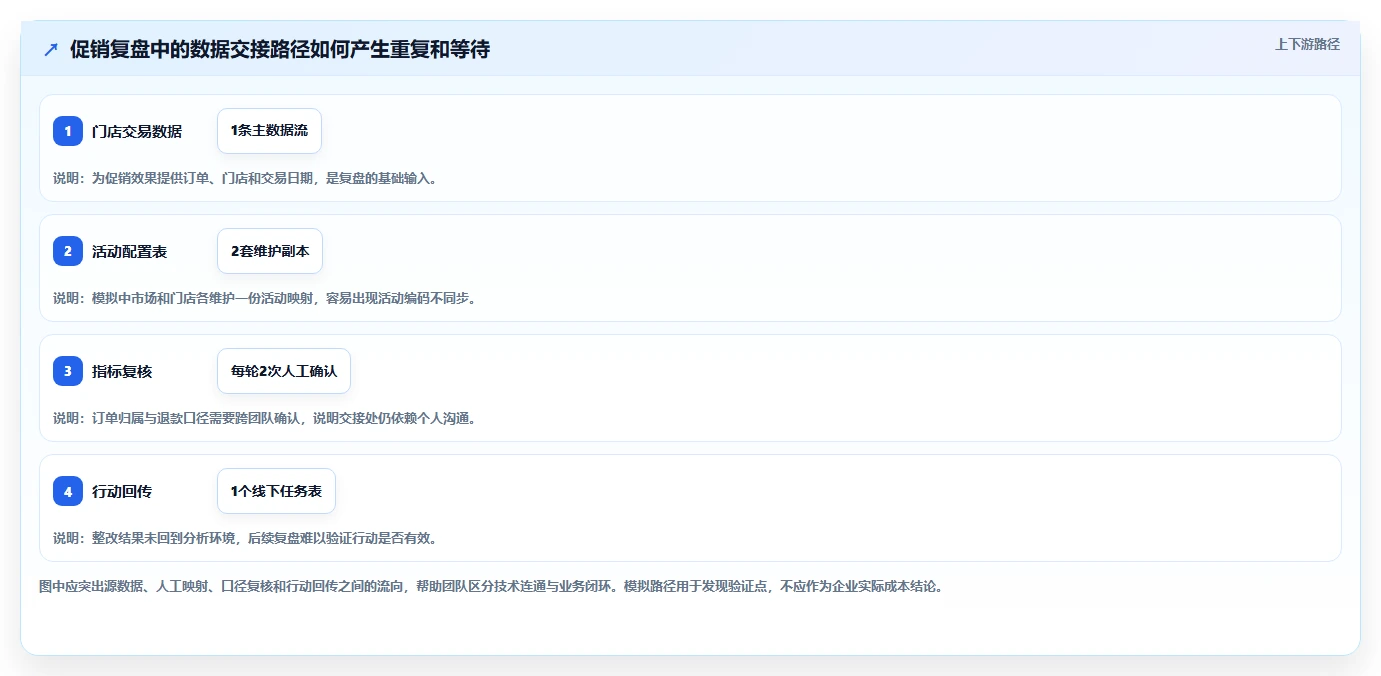Click the description starting 整改结果未回到分析环境

pyautogui.click(x=245, y=538)
